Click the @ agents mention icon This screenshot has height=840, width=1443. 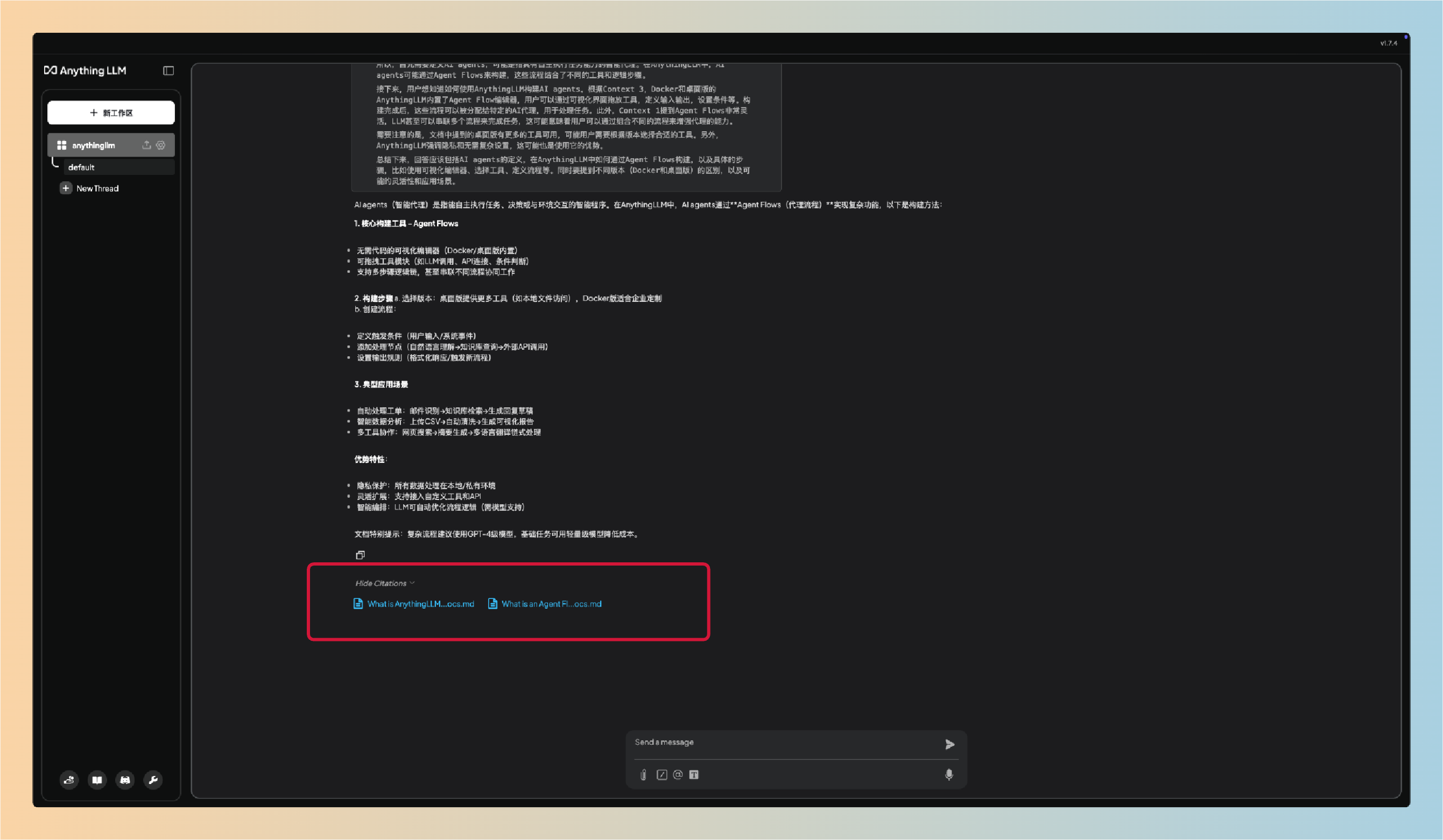click(x=678, y=775)
